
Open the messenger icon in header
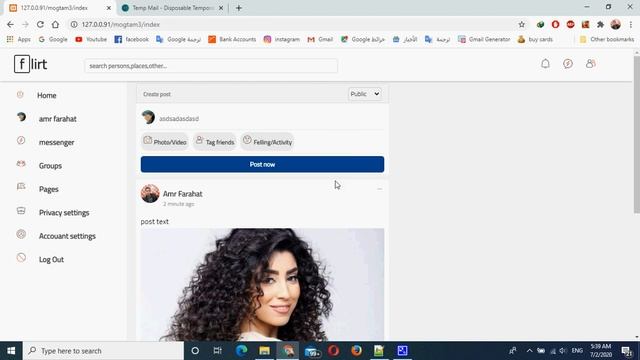tap(568, 64)
